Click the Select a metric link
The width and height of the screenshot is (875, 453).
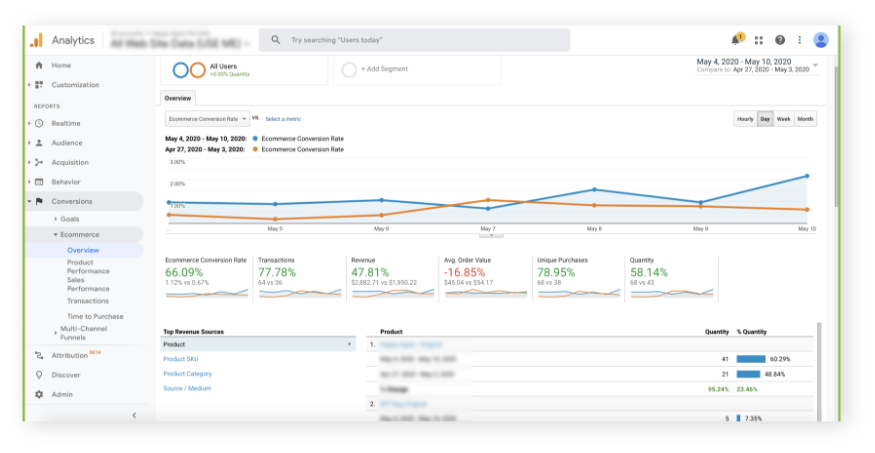tap(283, 119)
